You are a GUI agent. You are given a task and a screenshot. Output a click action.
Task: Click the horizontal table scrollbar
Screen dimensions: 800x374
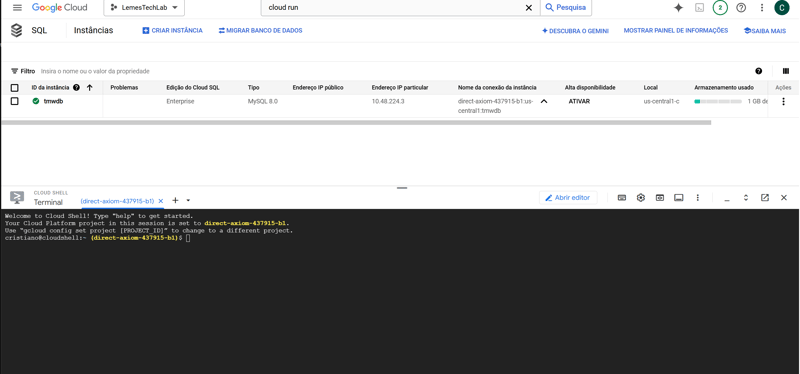pyautogui.click(x=356, y=122)
